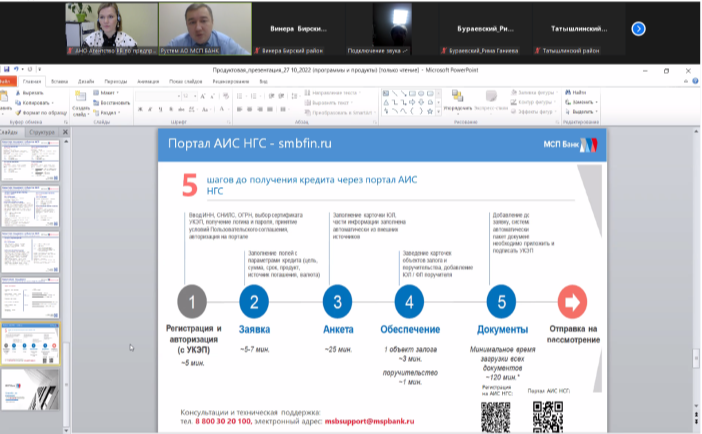Open the Вставка ribbon tab
This screenshot has width=702, height=434.
(59, 82)
